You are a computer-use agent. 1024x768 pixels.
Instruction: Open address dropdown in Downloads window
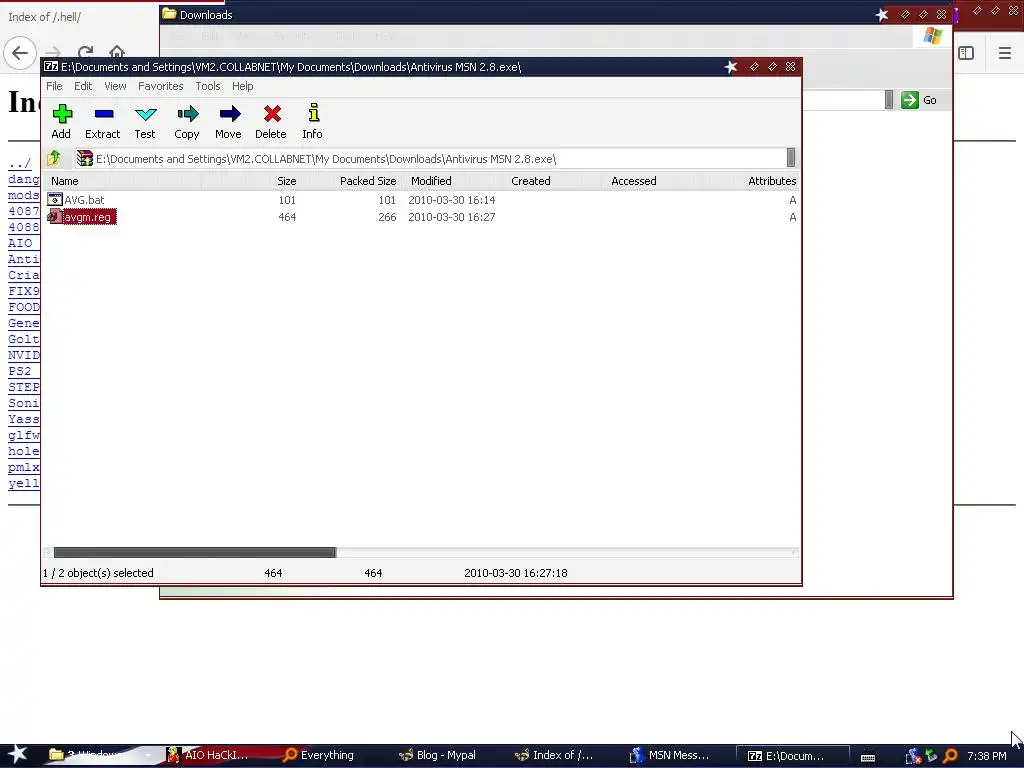click(x=889, y=100)
